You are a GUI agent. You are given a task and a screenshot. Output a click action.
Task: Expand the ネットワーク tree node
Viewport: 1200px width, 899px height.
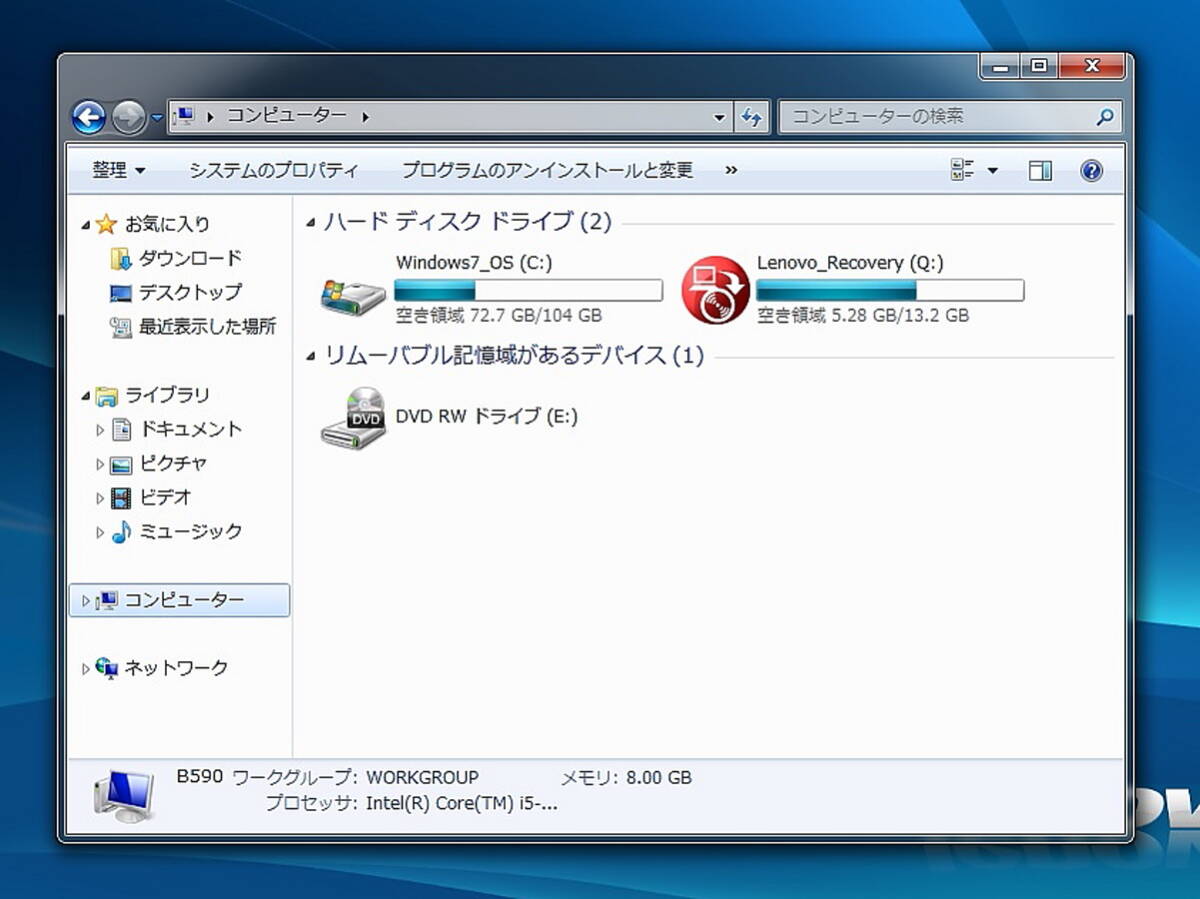pyautogui.click(x=86, y=669)
